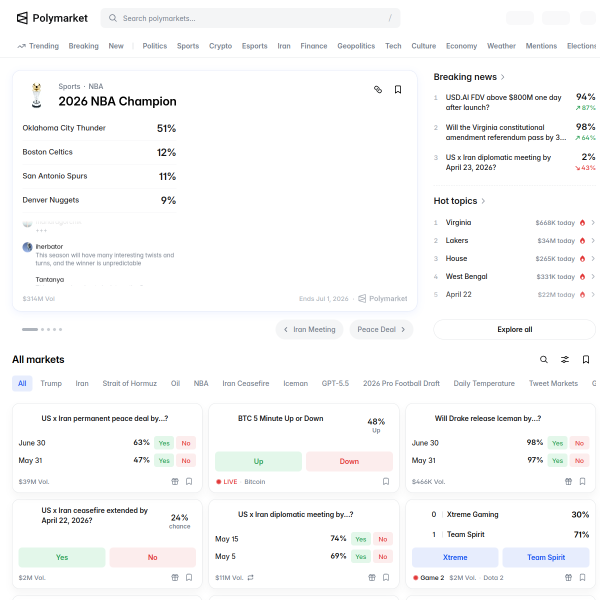
Task: Choose Down on BTC 5 Minute market
Action: pos(349,461)
